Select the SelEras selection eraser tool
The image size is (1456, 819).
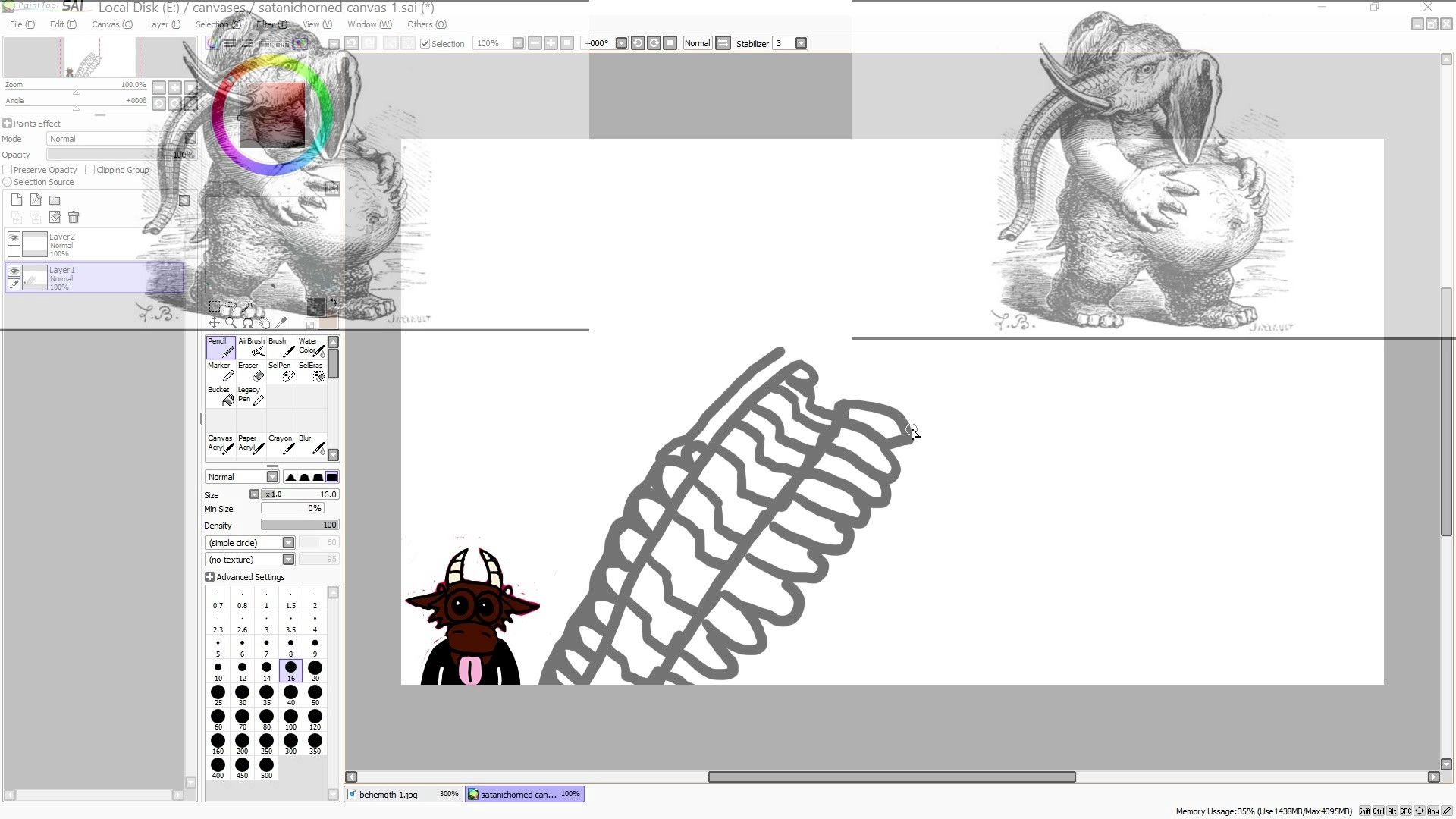click(312, 371)
